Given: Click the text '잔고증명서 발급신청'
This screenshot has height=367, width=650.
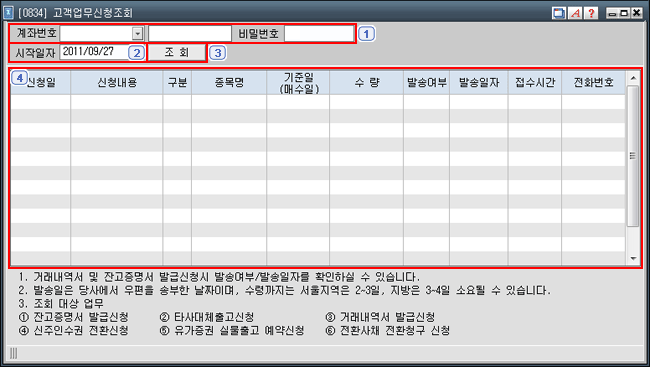Looking at the screenshot, I should pyautogui.click(x=81, y=317).
